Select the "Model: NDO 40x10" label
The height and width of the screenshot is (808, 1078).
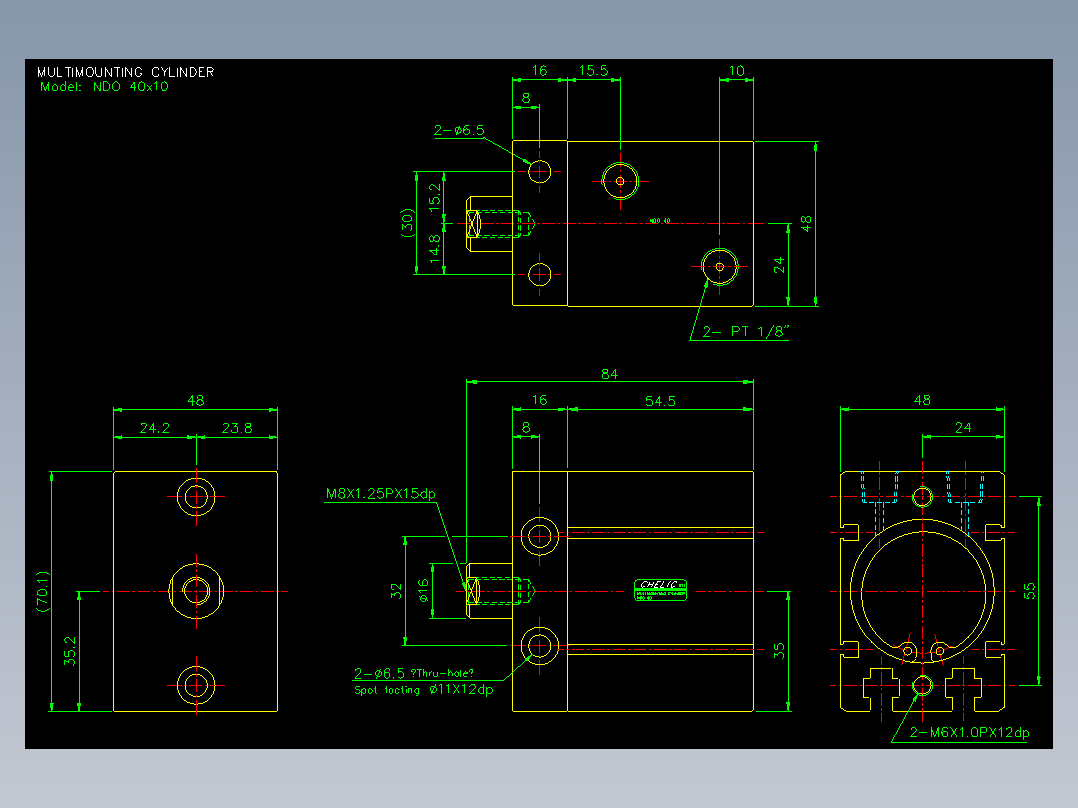104,87
